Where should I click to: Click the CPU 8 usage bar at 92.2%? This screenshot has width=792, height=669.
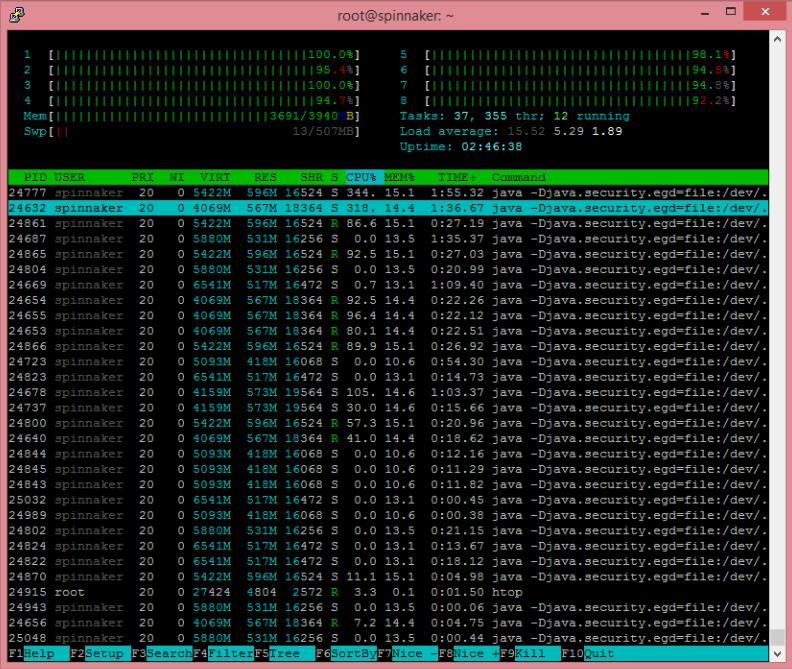tap(580, 101)
